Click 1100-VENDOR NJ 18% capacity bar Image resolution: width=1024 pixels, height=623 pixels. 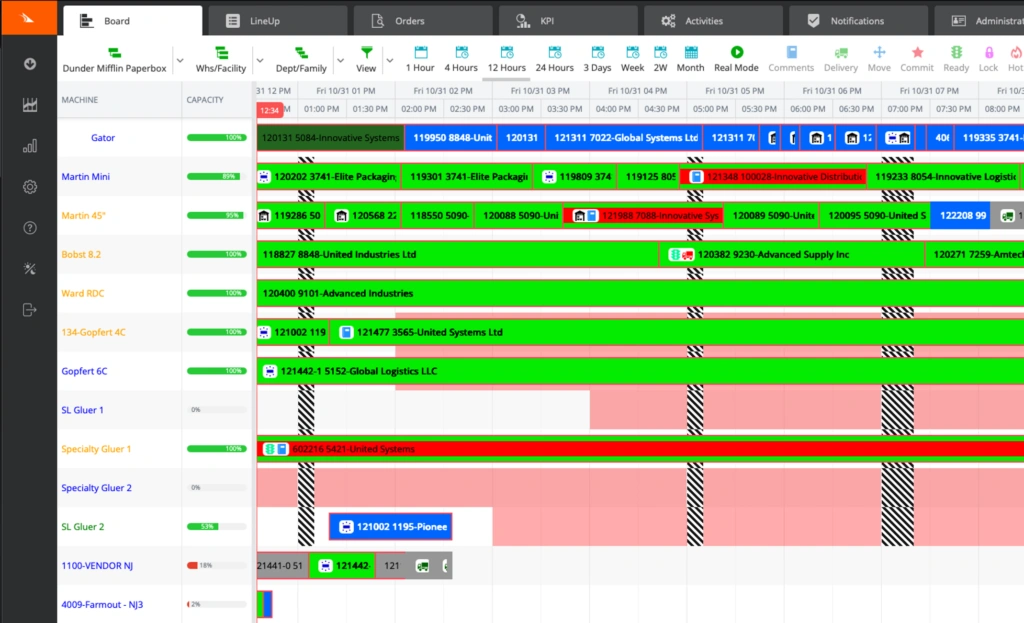[x=217, y=566]
